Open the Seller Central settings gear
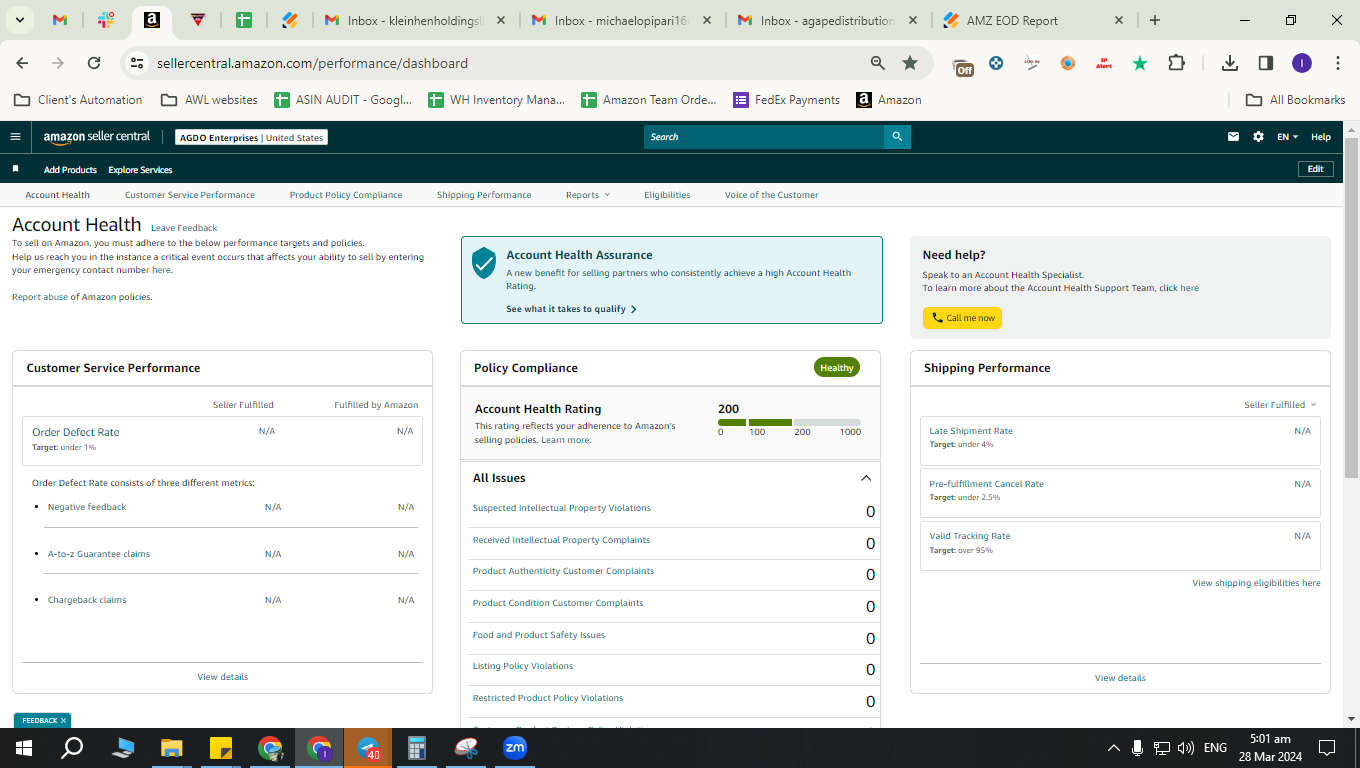The image size is (1360, 768). point(1258,137)
